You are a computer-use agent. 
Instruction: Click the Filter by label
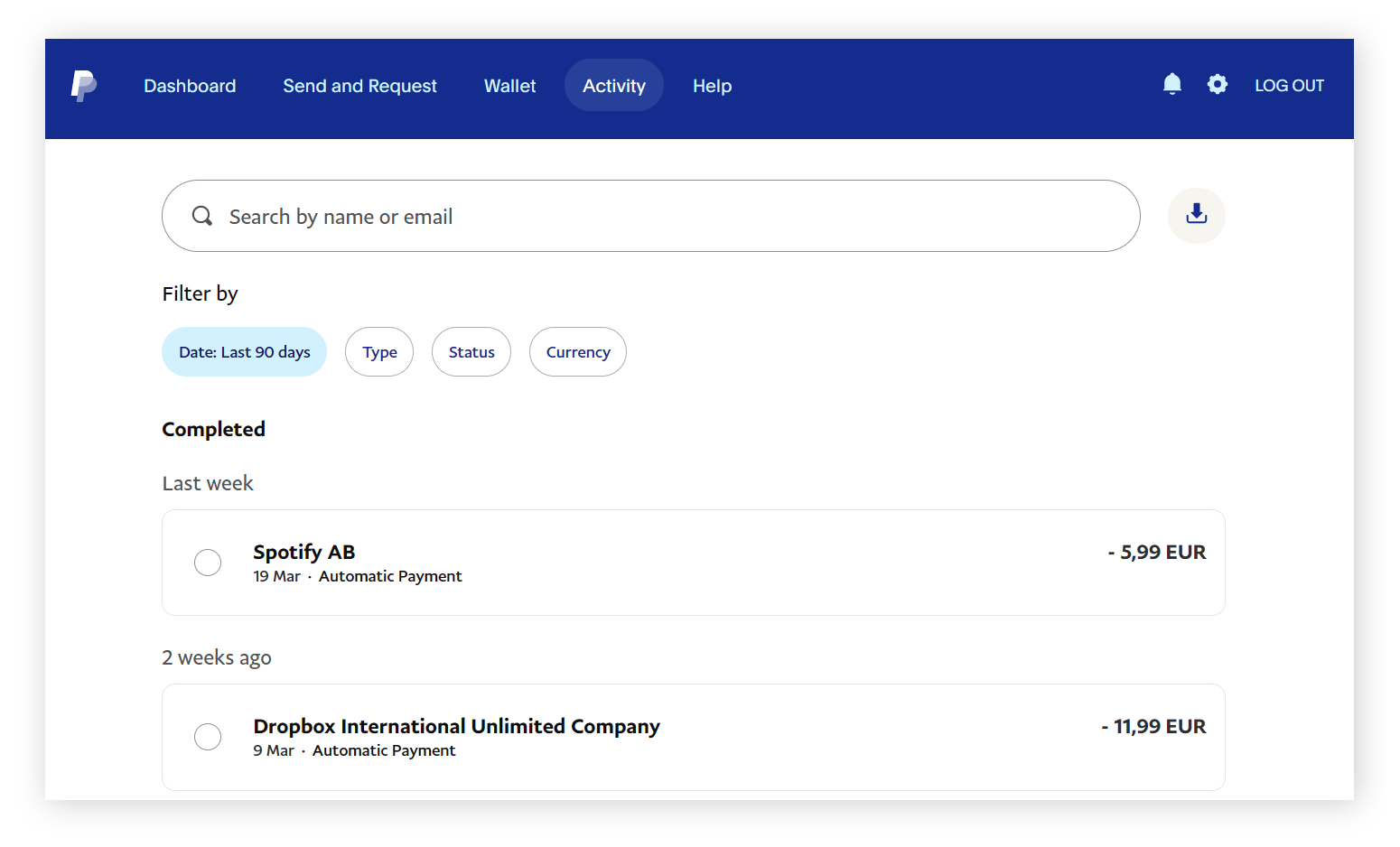pos(201,293)
